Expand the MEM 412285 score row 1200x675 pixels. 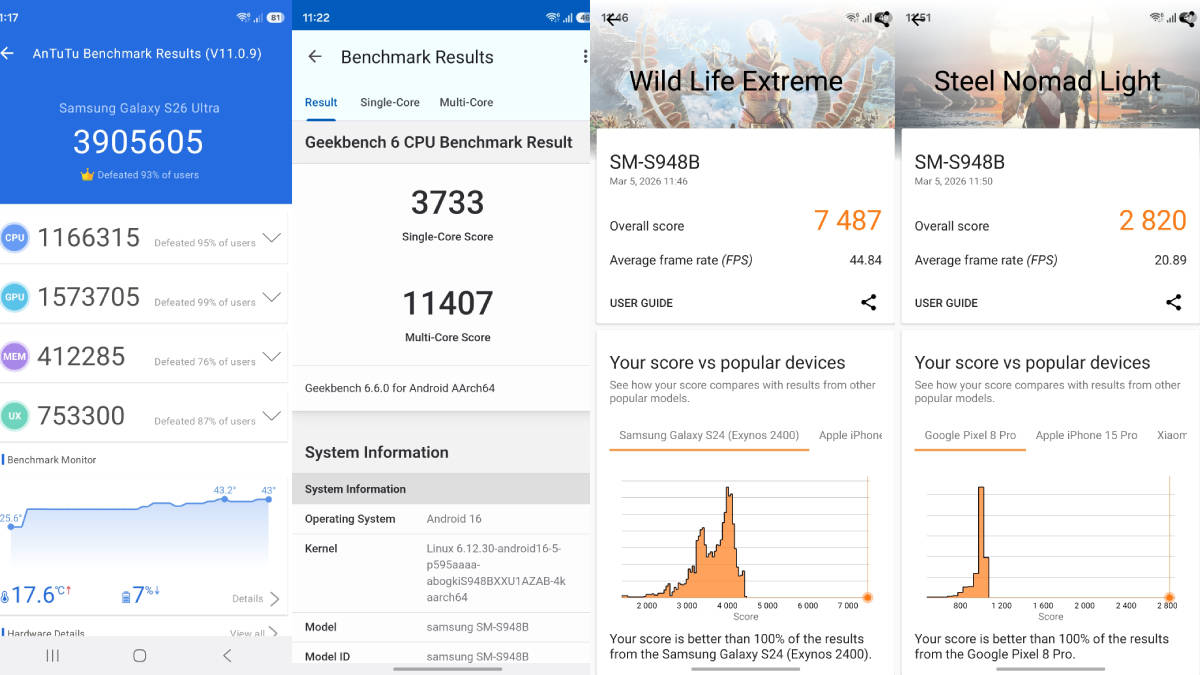pos(271,357)
